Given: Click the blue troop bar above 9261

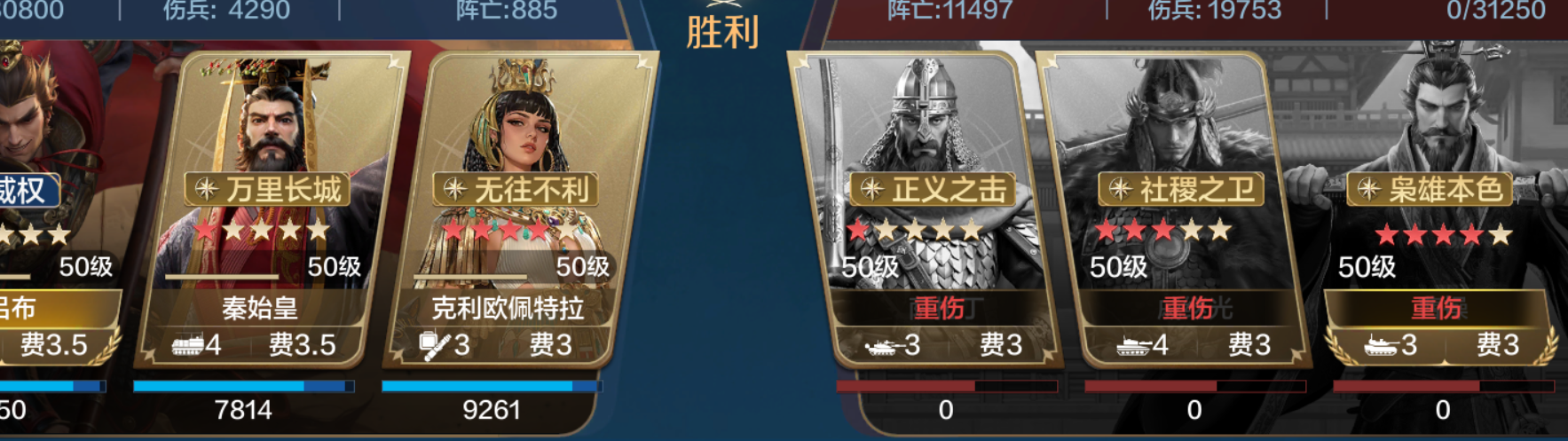Looking at the screenshot, I should [492, 386].
